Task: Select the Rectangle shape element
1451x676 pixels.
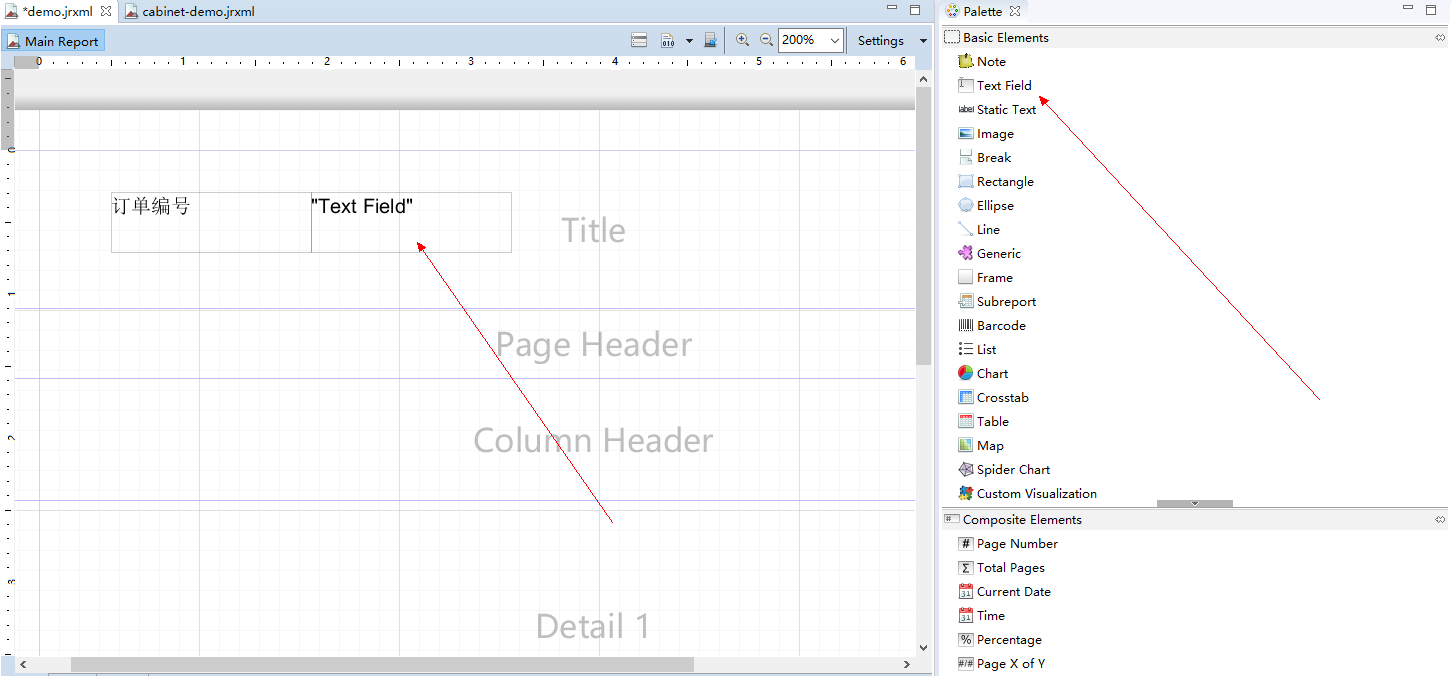Action: 996,181
